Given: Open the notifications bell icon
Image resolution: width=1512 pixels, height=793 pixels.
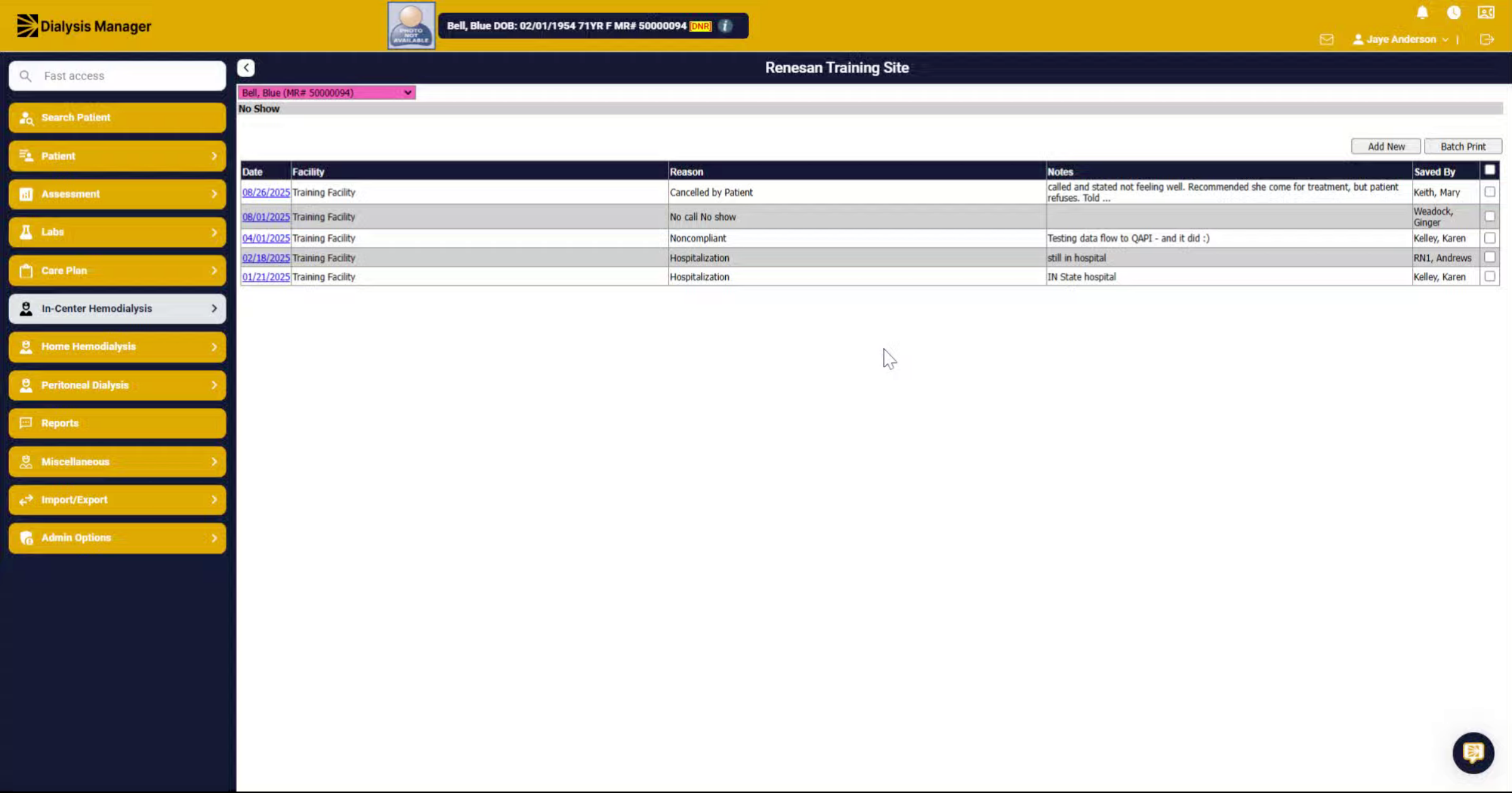Looking at the screenshot, I should pyautogui.click(x=1422, y=13).
